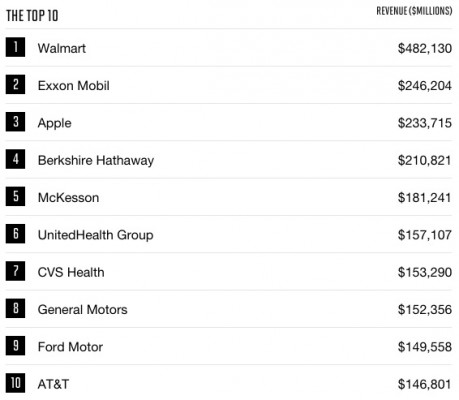Select the UnitedHealth Group entry
The width and height of the screenshot is (459, 400).
click(96, 235)
